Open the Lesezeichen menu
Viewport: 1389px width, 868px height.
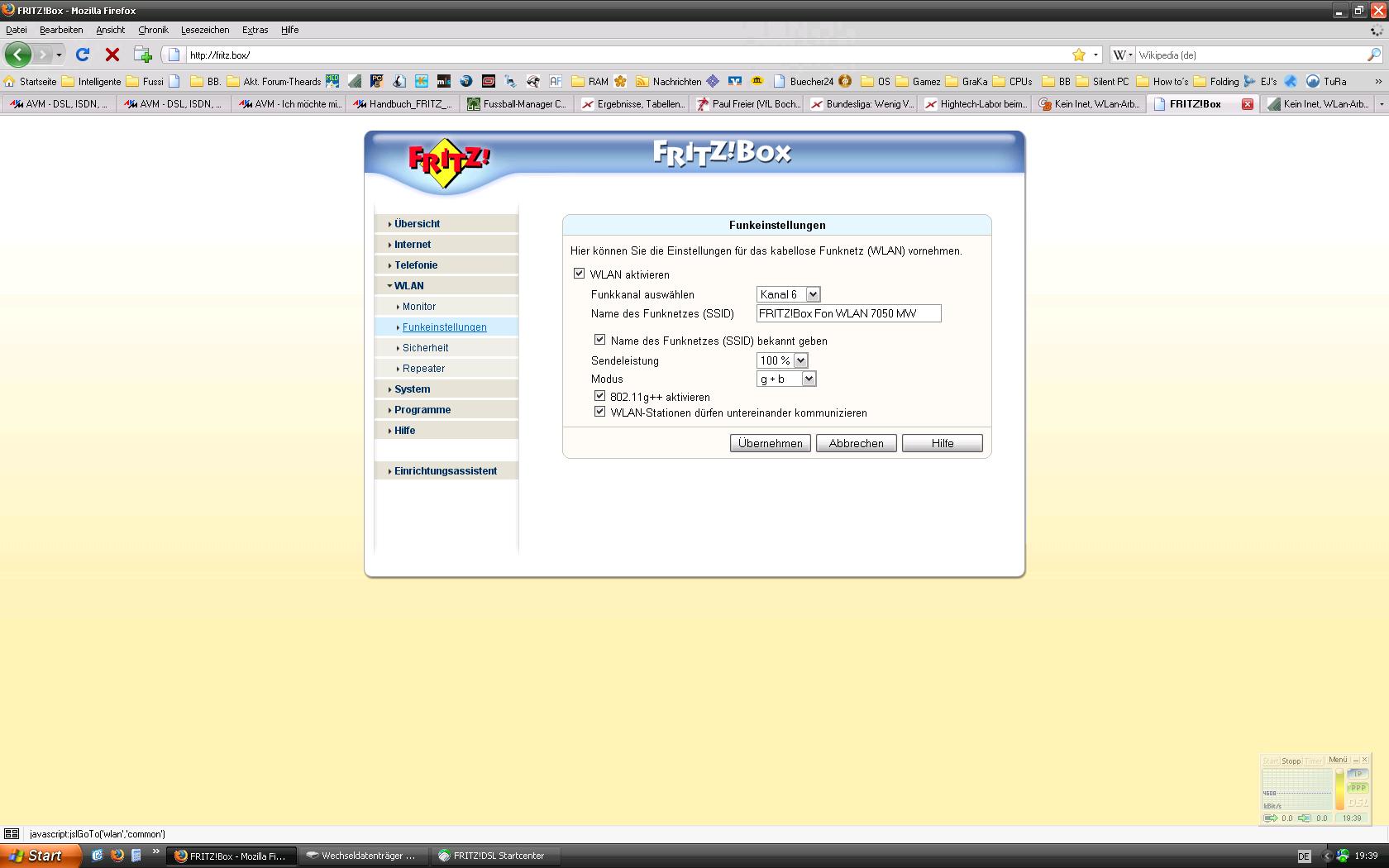coord(205,30)
